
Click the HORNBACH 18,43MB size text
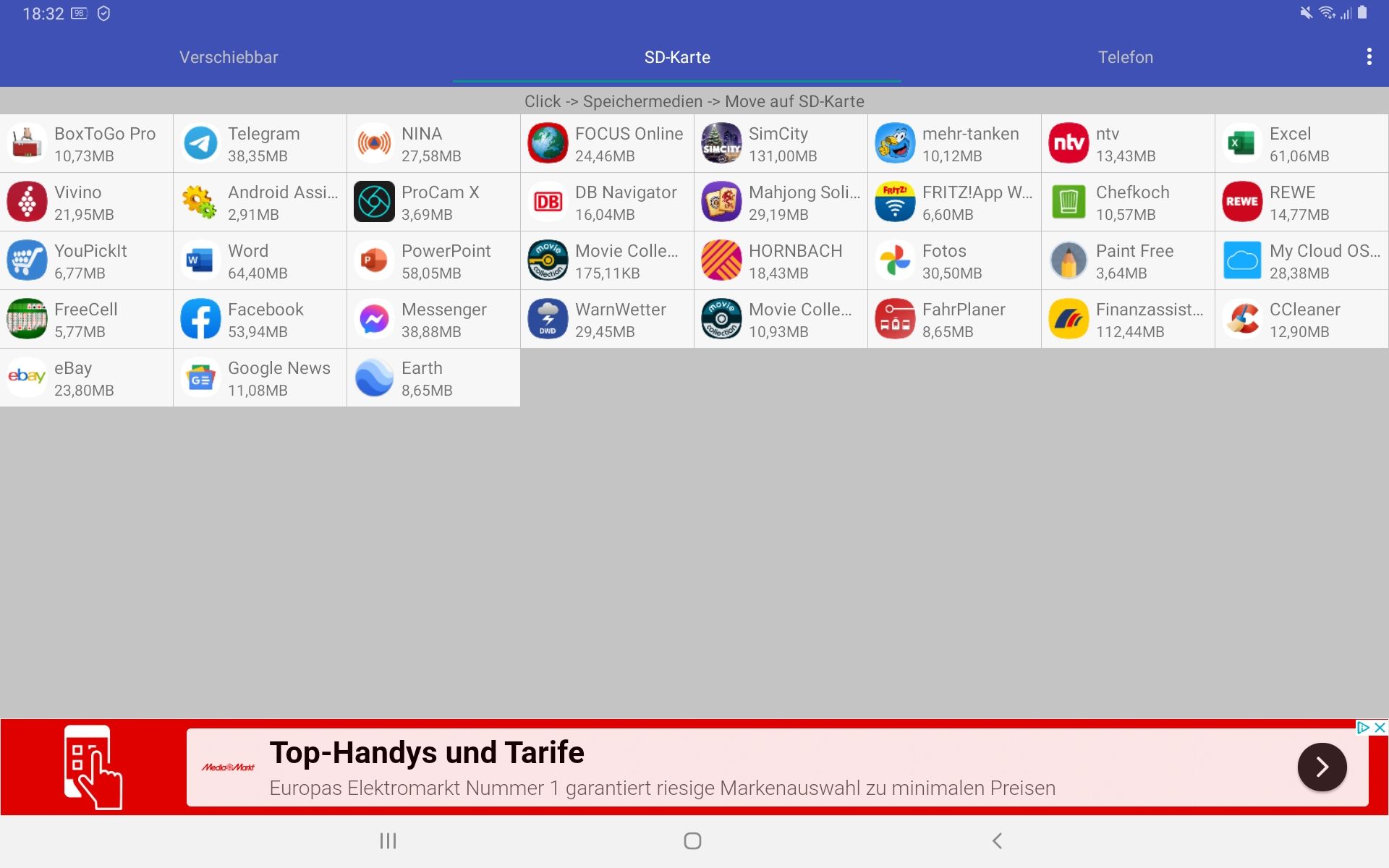(778, 273)
